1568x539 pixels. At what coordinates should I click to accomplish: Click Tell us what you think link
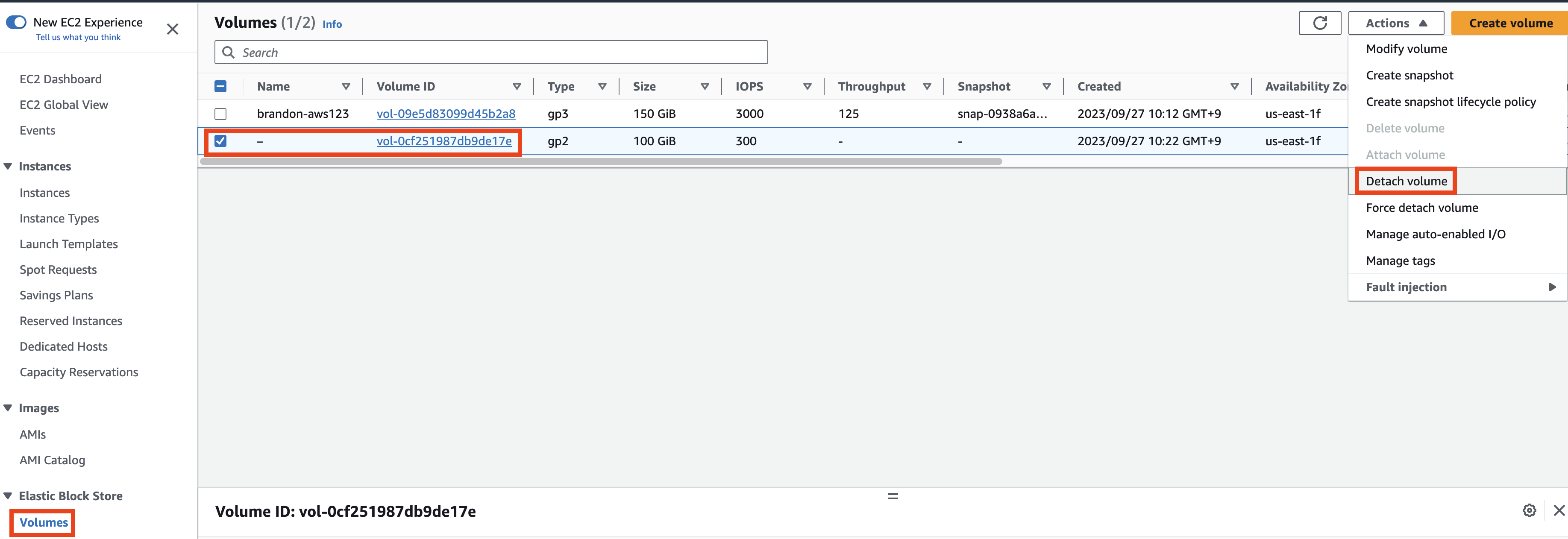click(78, 37)
